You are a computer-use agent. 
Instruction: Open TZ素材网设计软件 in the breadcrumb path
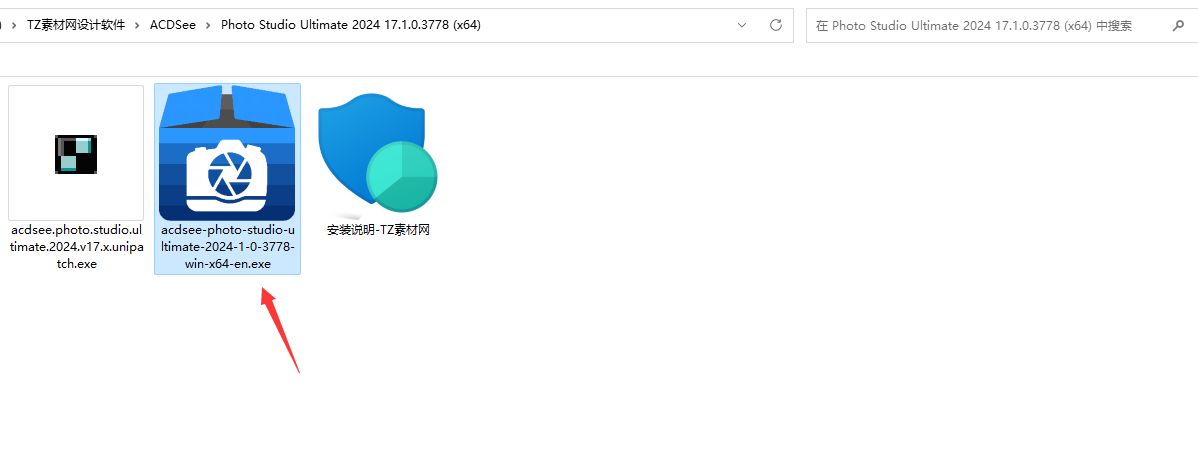(76, 25)
